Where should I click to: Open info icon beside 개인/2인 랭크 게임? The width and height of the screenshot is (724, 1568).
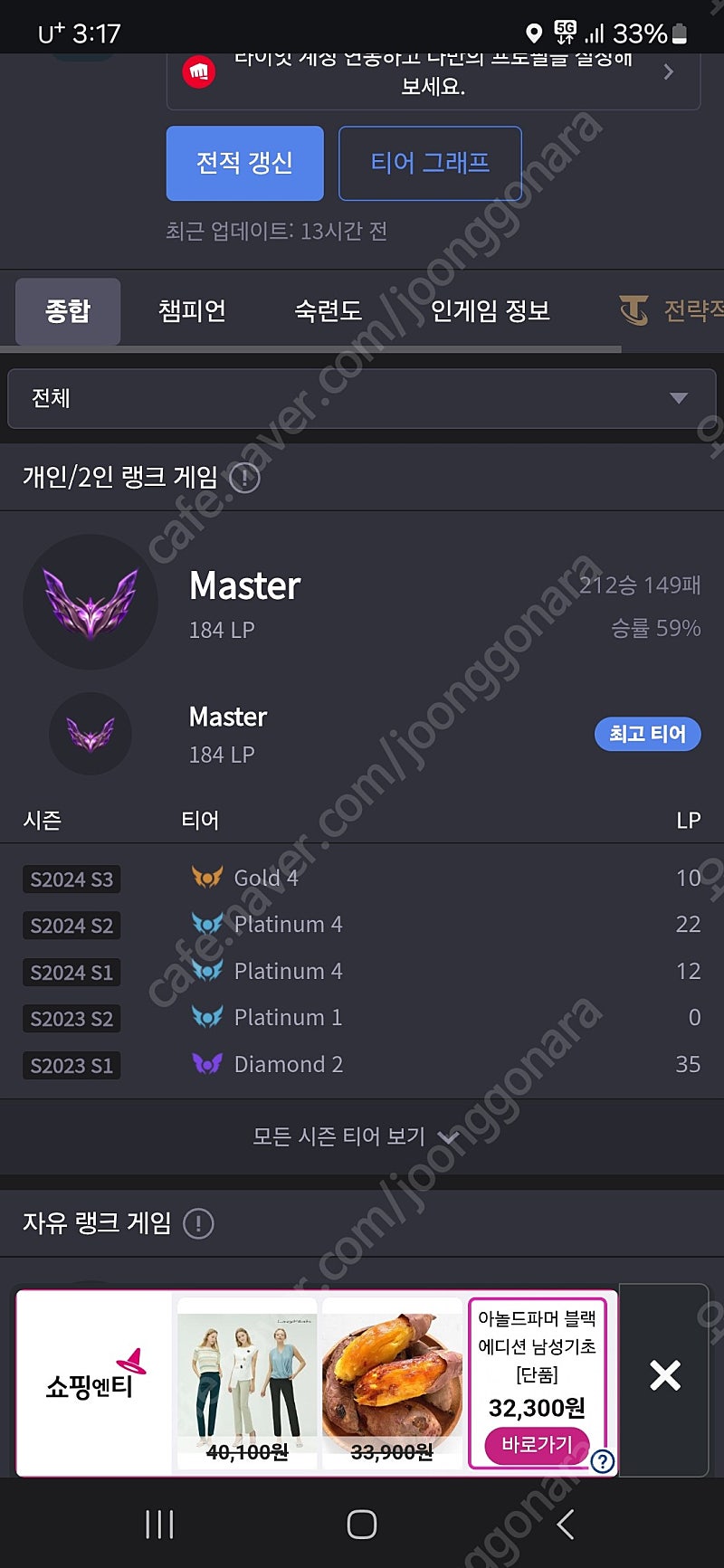(244, 478)
